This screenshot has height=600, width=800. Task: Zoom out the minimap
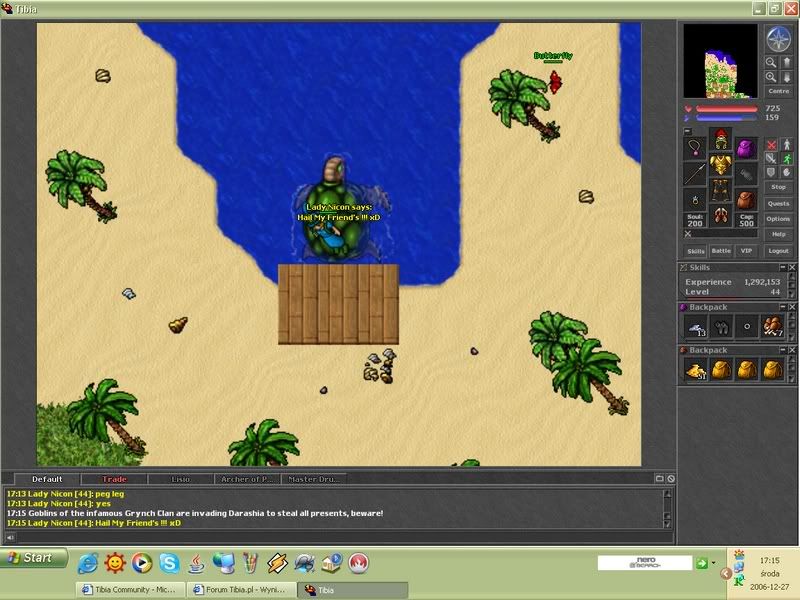(x=771, y=63)
